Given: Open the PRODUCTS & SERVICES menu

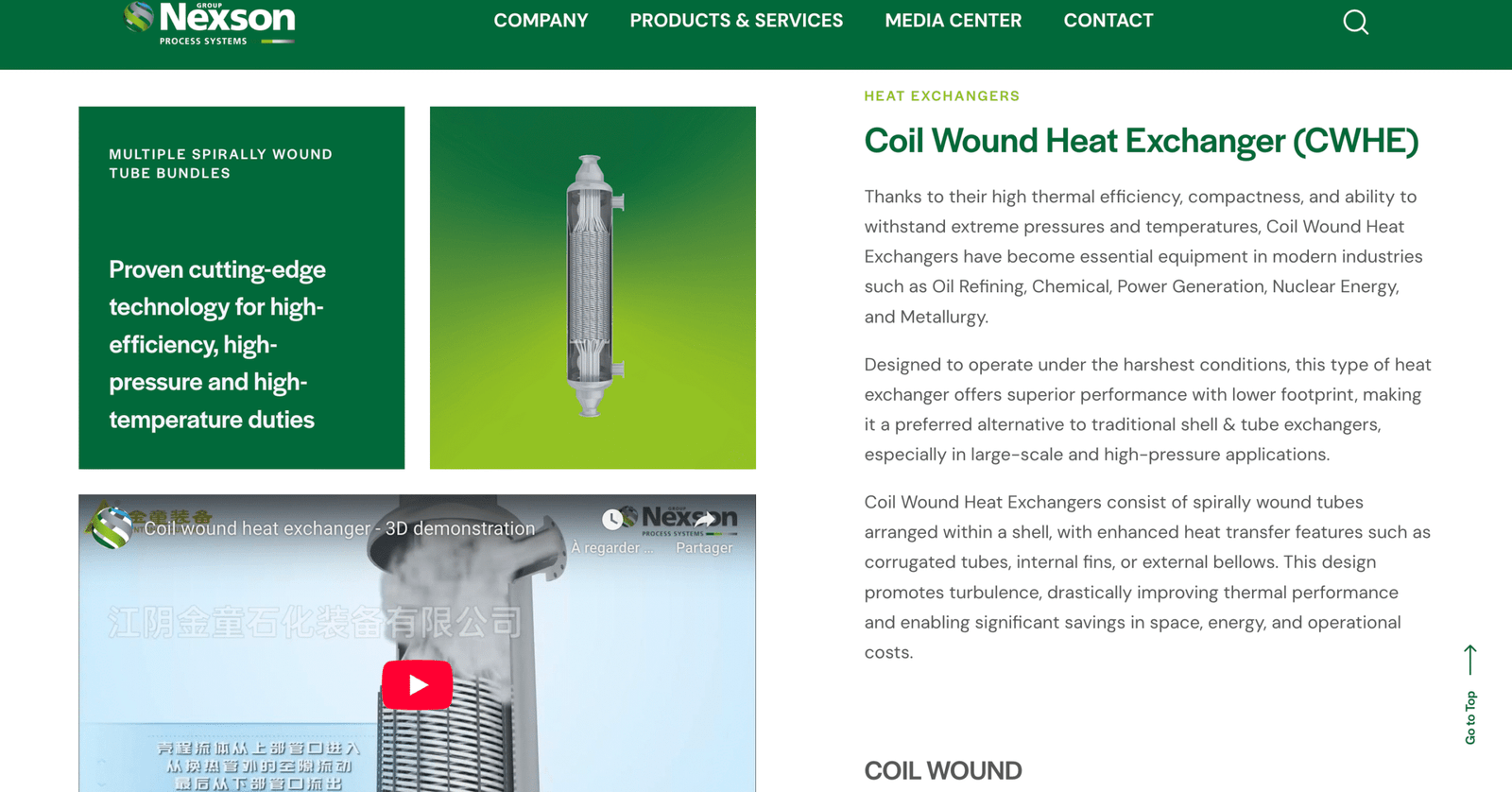Looking at the screenshot, I should coord(736,21).
